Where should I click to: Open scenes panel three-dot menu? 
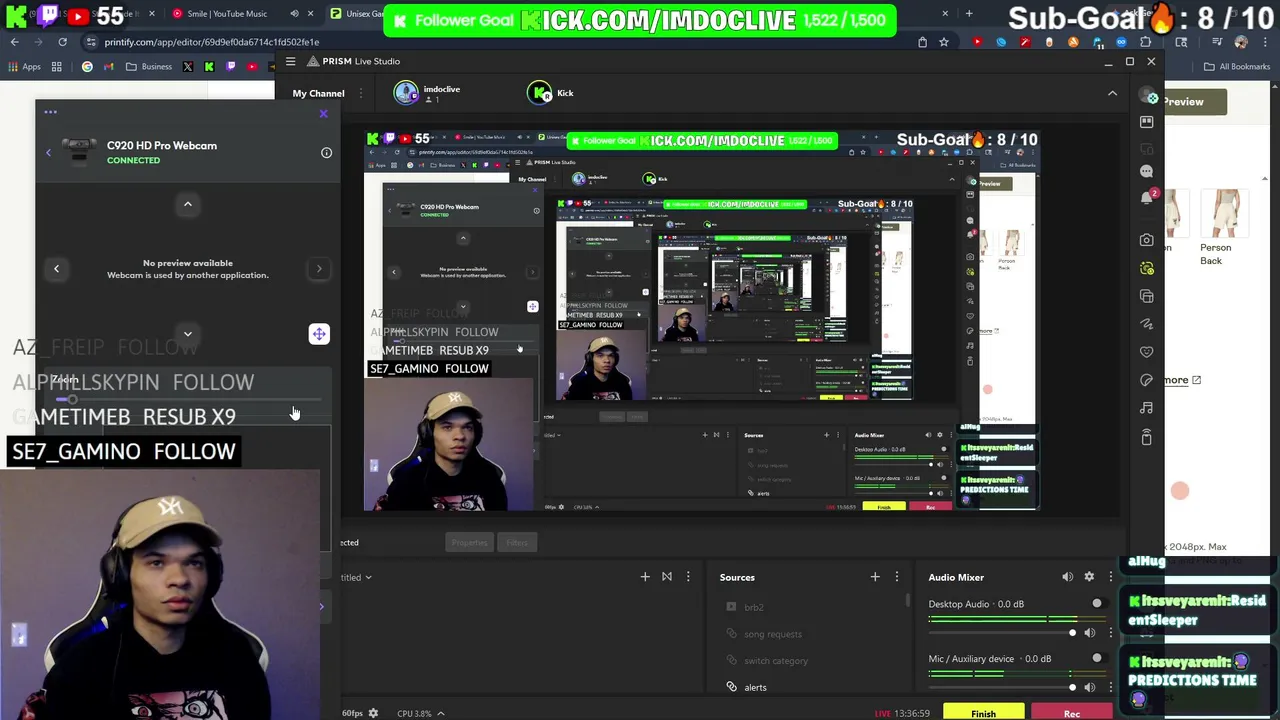tap(688, 577)
